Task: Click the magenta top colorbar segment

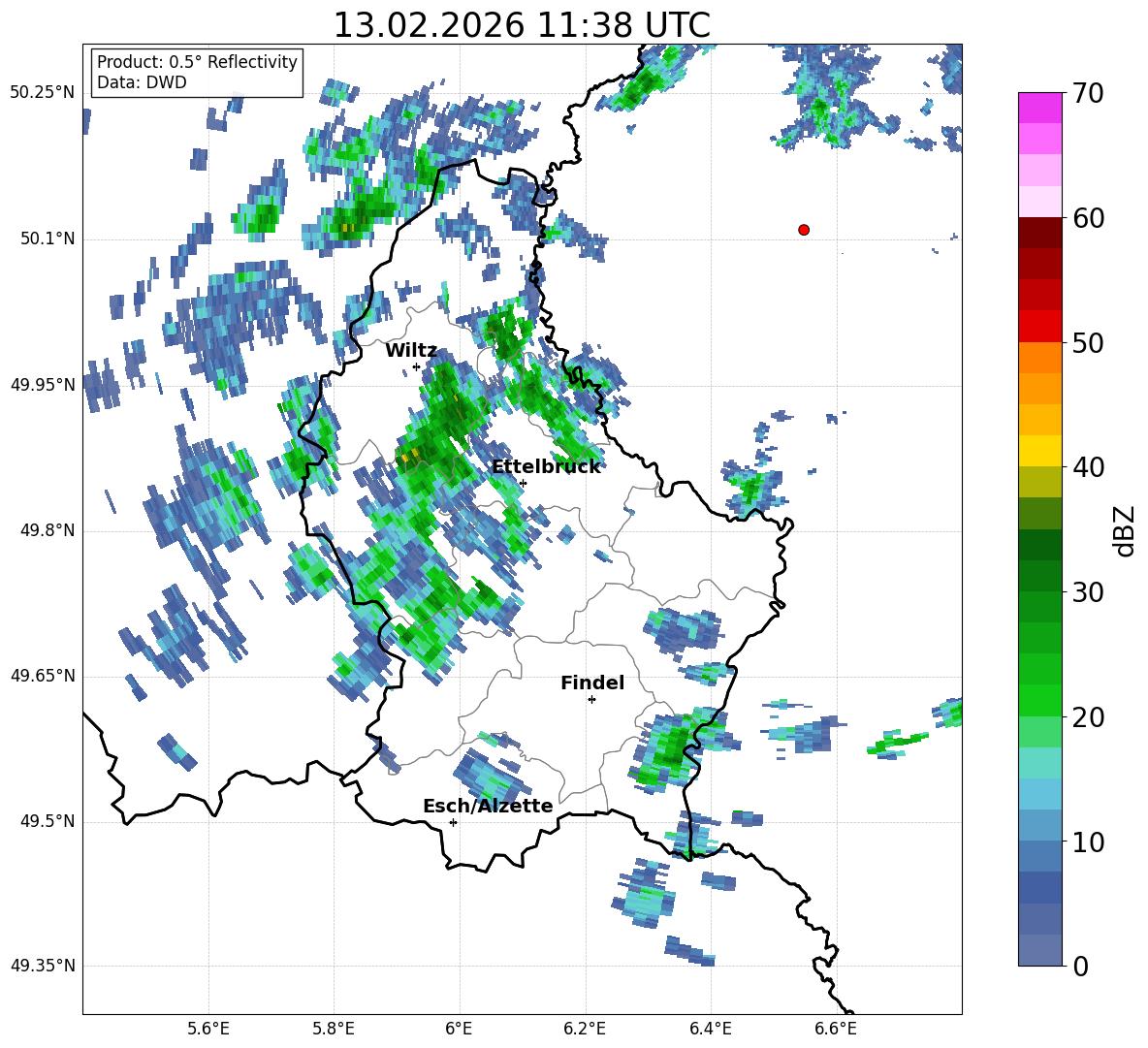Action: (x=1039, y=109)
